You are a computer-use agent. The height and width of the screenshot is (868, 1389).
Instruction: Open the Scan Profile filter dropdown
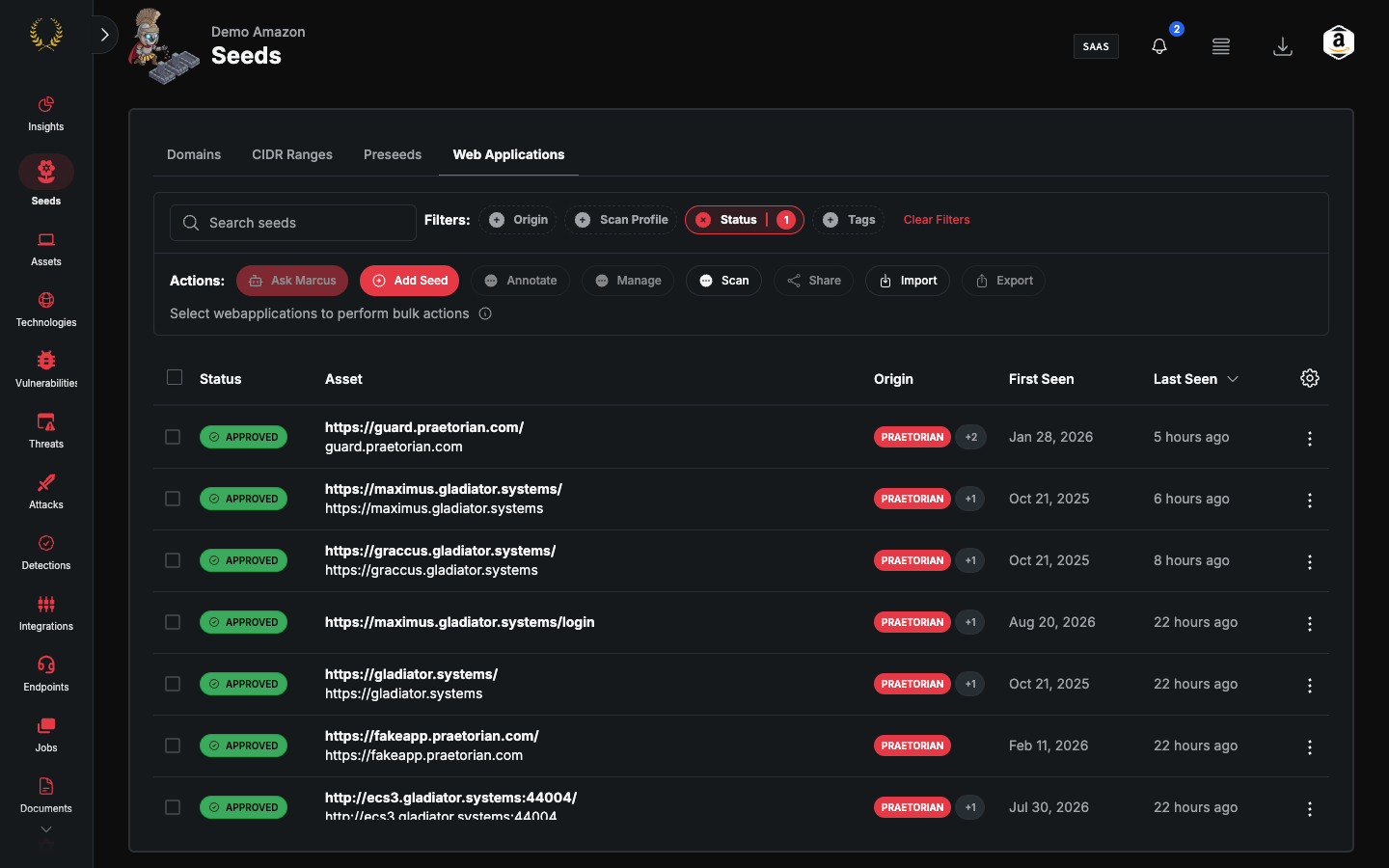click(x=621, y=220)
